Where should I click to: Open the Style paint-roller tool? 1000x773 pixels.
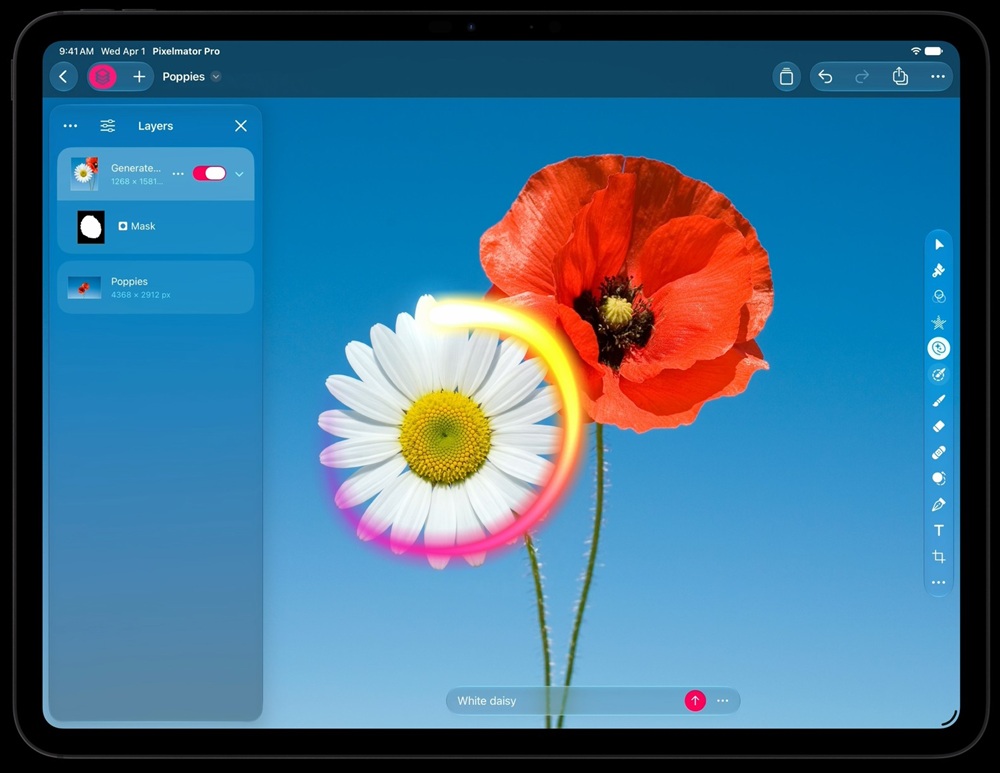[939, 270]
